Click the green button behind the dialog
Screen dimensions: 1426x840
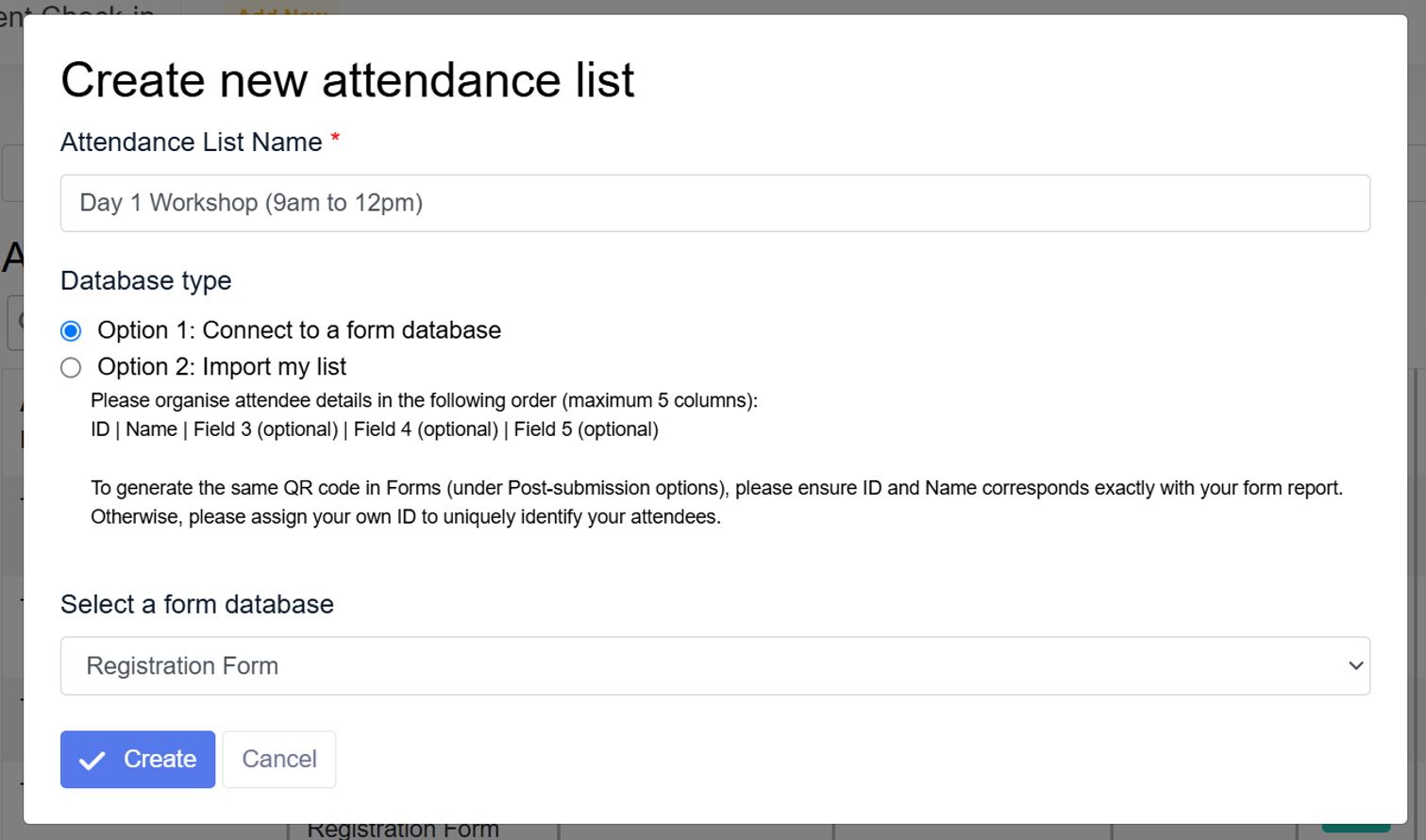click(1355, 829)
